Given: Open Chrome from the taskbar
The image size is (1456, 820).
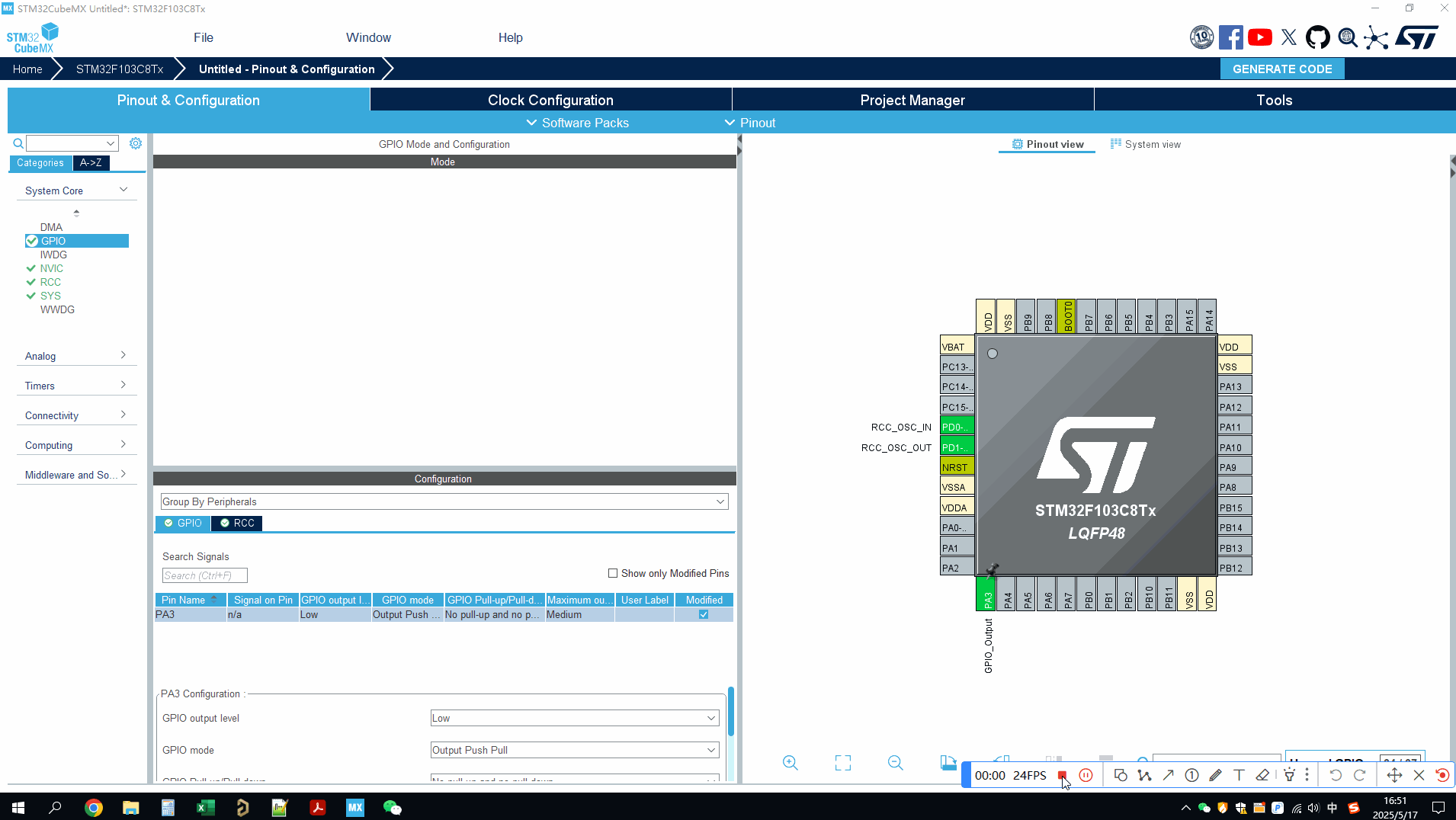Looking at the screenshot, I should [x=94, y=808].
